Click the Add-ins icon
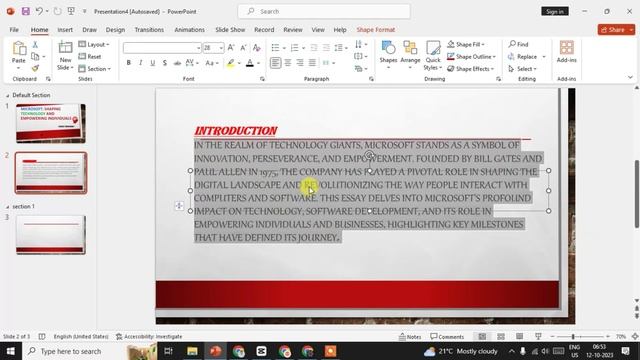Viewport: 640px width, 360px height. pyautogui.click(x=566, y=48)
